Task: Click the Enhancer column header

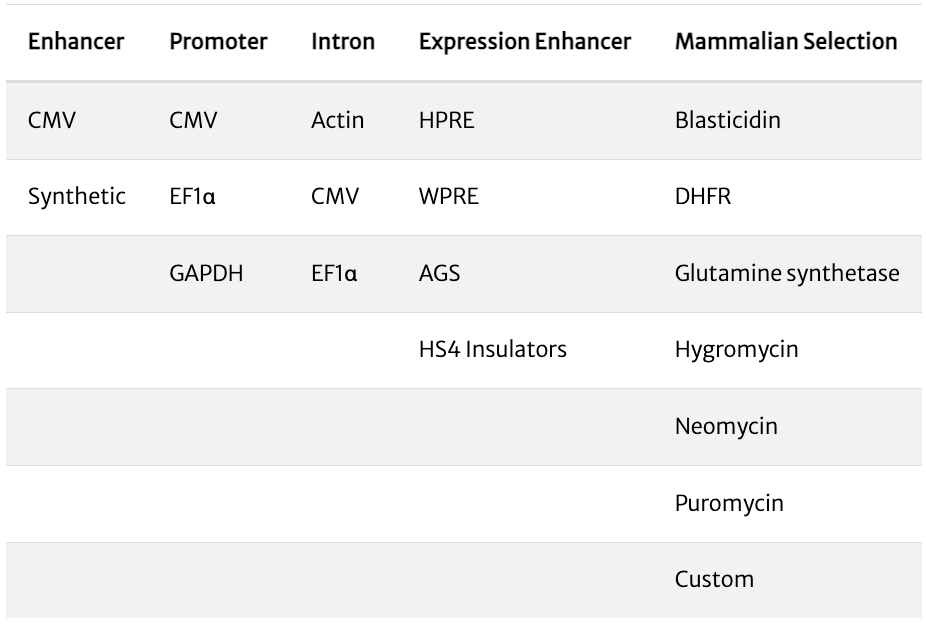Action: (76, 42)
